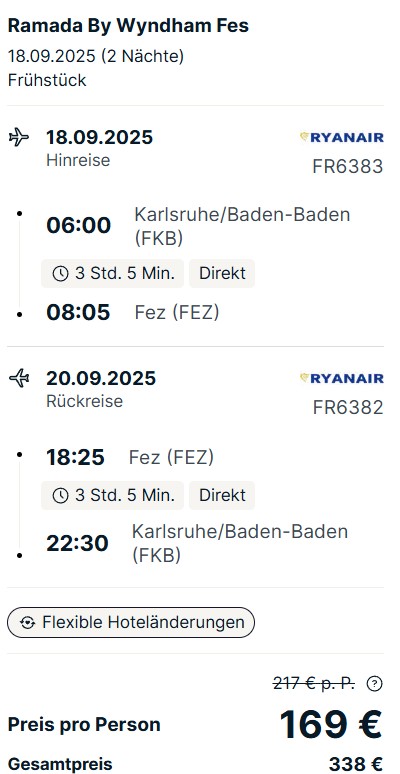Click the Ryanair logo for flight FR6382

(342, 379)
